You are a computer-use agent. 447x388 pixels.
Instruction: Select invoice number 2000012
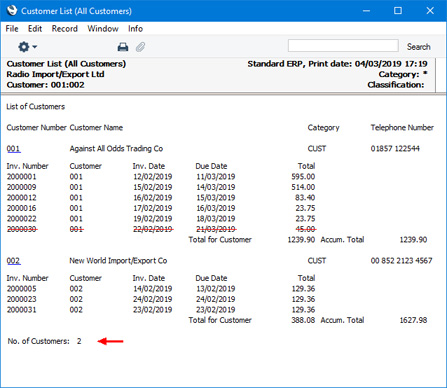(x=21, y=198)
